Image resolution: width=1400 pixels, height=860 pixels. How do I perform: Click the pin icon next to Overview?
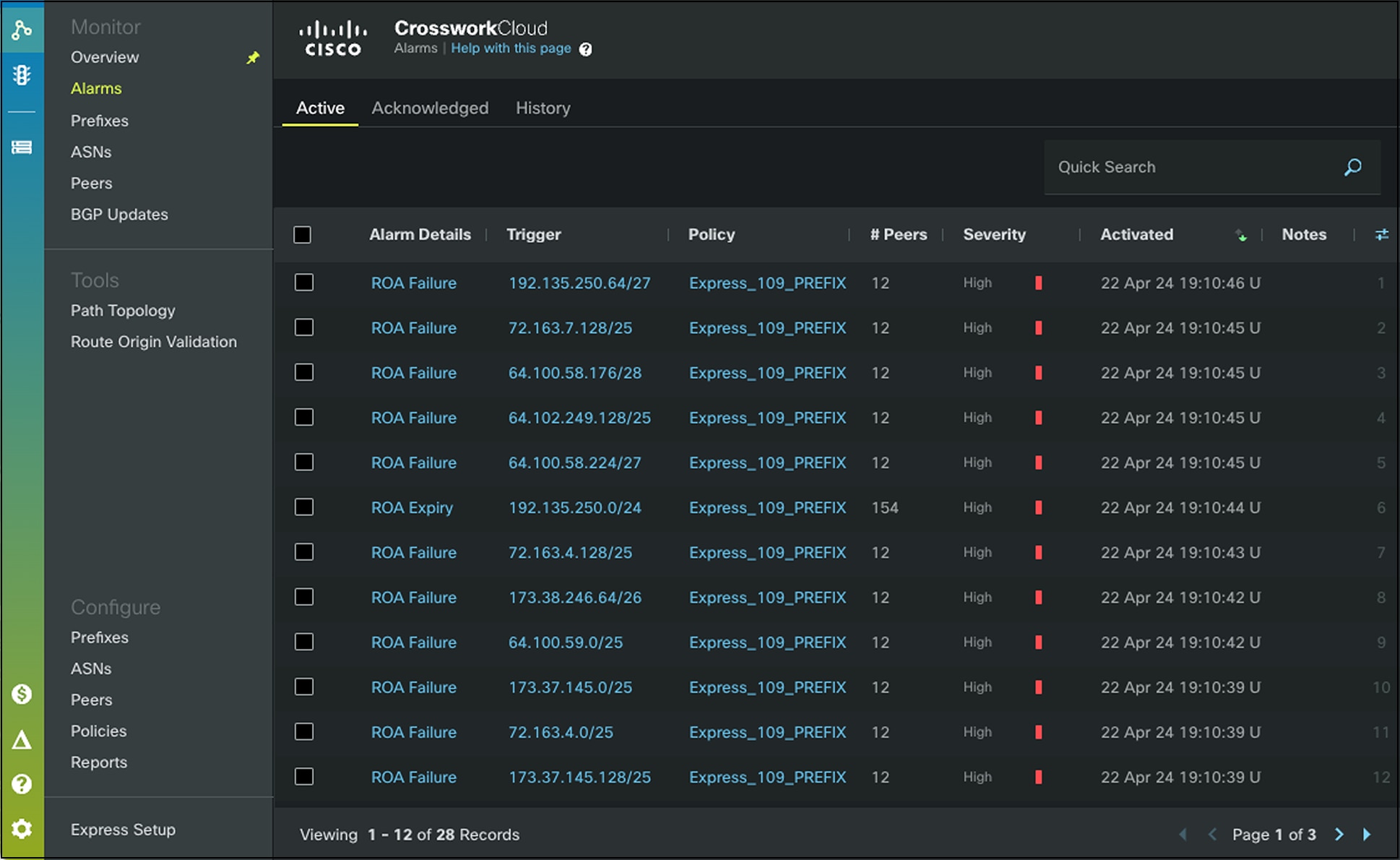pos(253,58)
